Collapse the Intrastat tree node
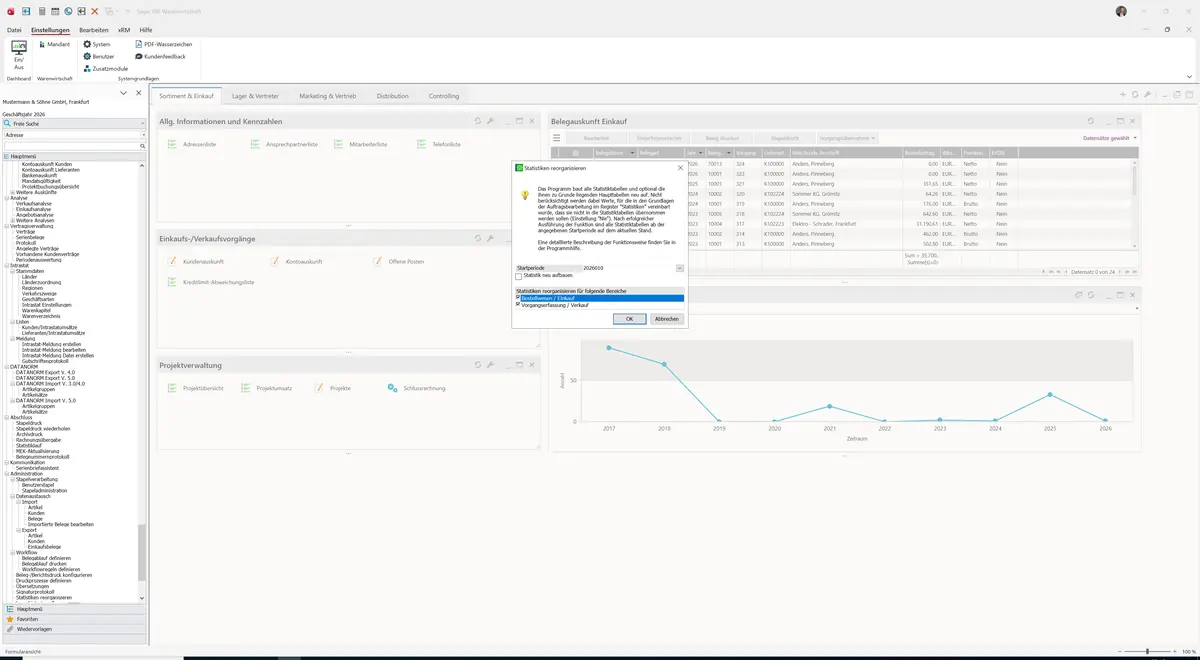 (x=6, y=265)
